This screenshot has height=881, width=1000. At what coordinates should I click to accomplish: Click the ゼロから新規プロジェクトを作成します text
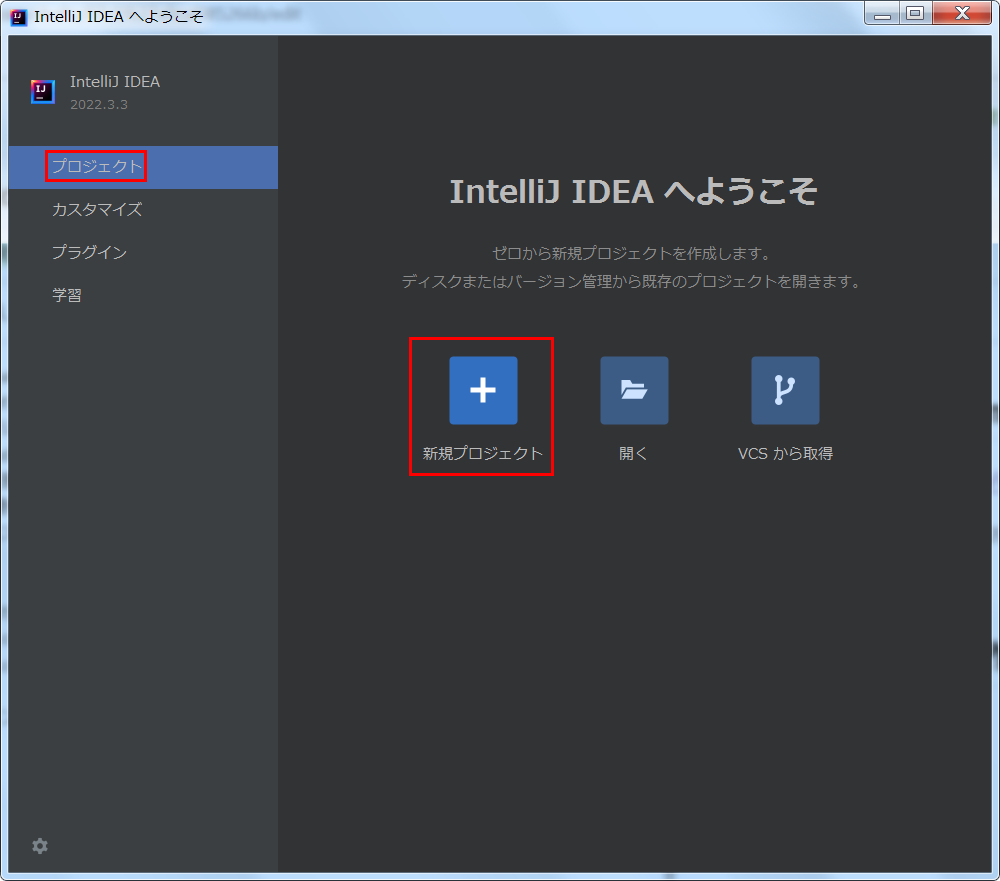(632, 253)
